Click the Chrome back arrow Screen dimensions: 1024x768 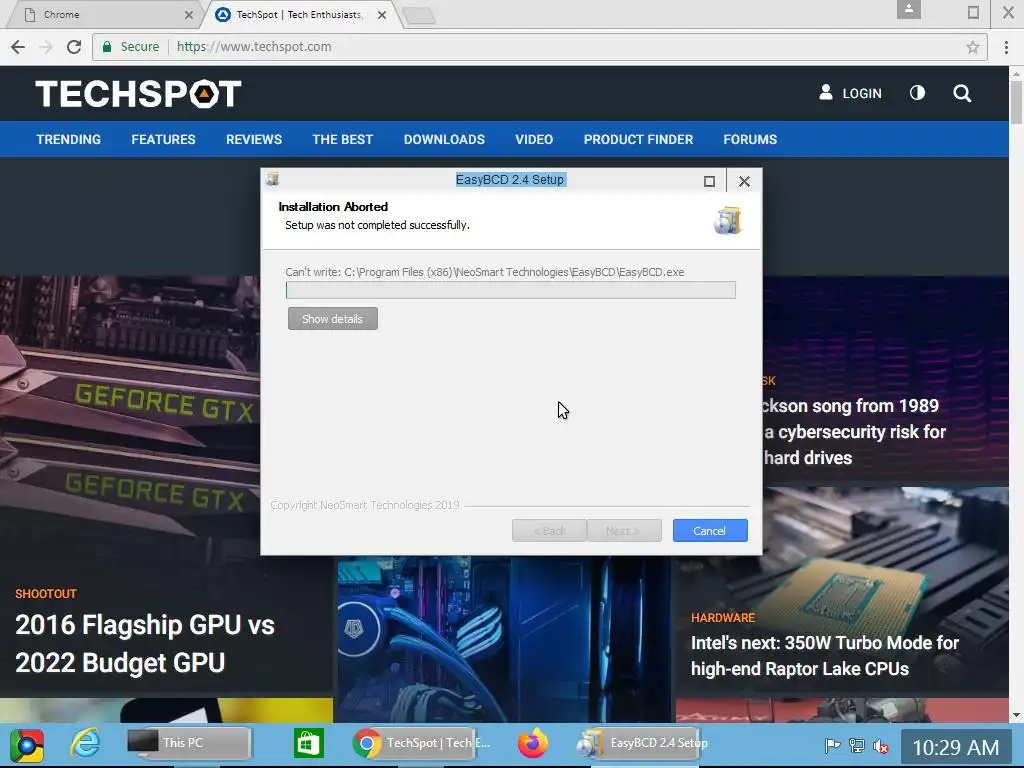18,47
